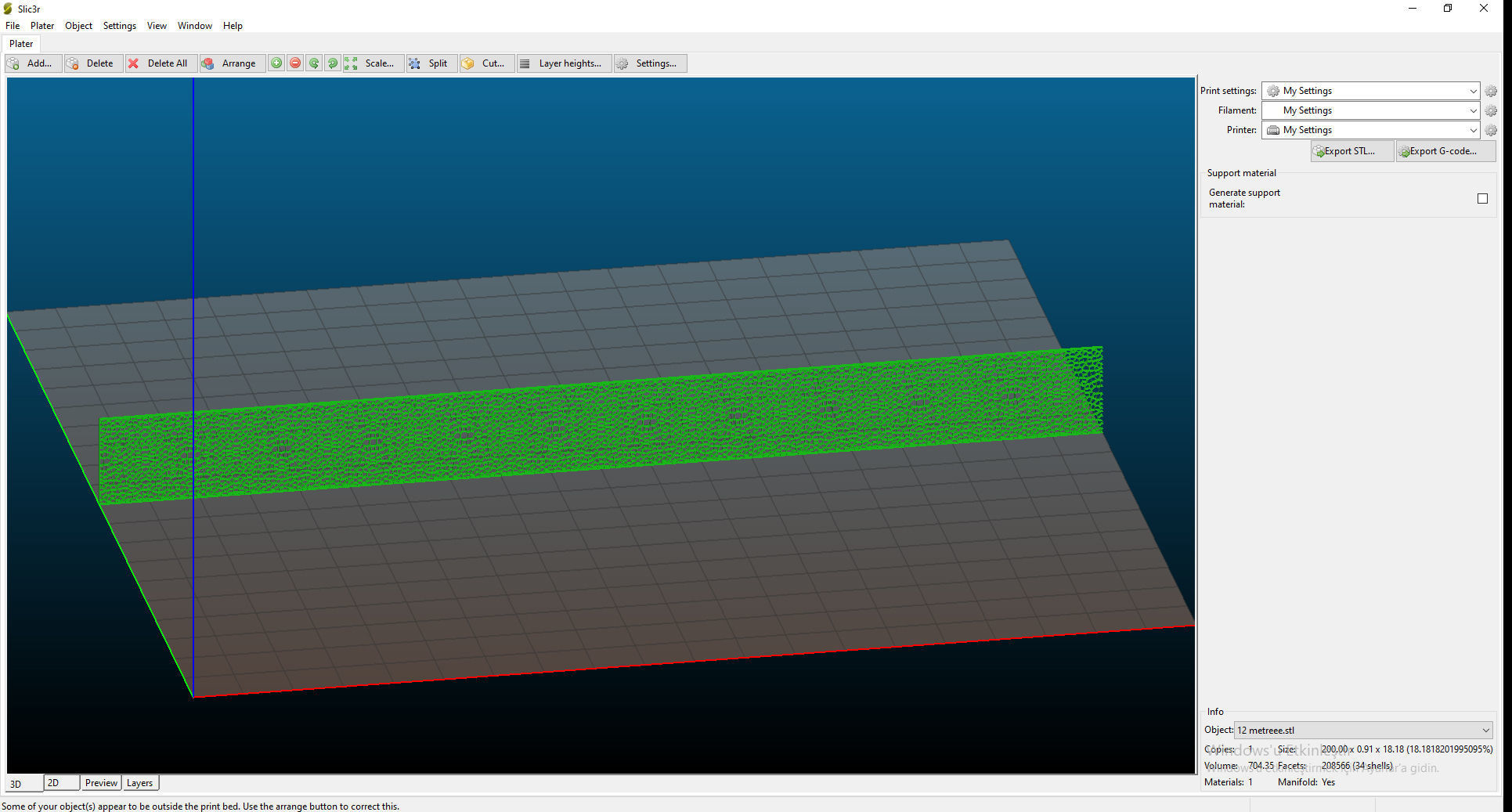Viewport: 1512px width, 812px height.
Task: Increase copies with the green plus icon
Action: point(276,63)
